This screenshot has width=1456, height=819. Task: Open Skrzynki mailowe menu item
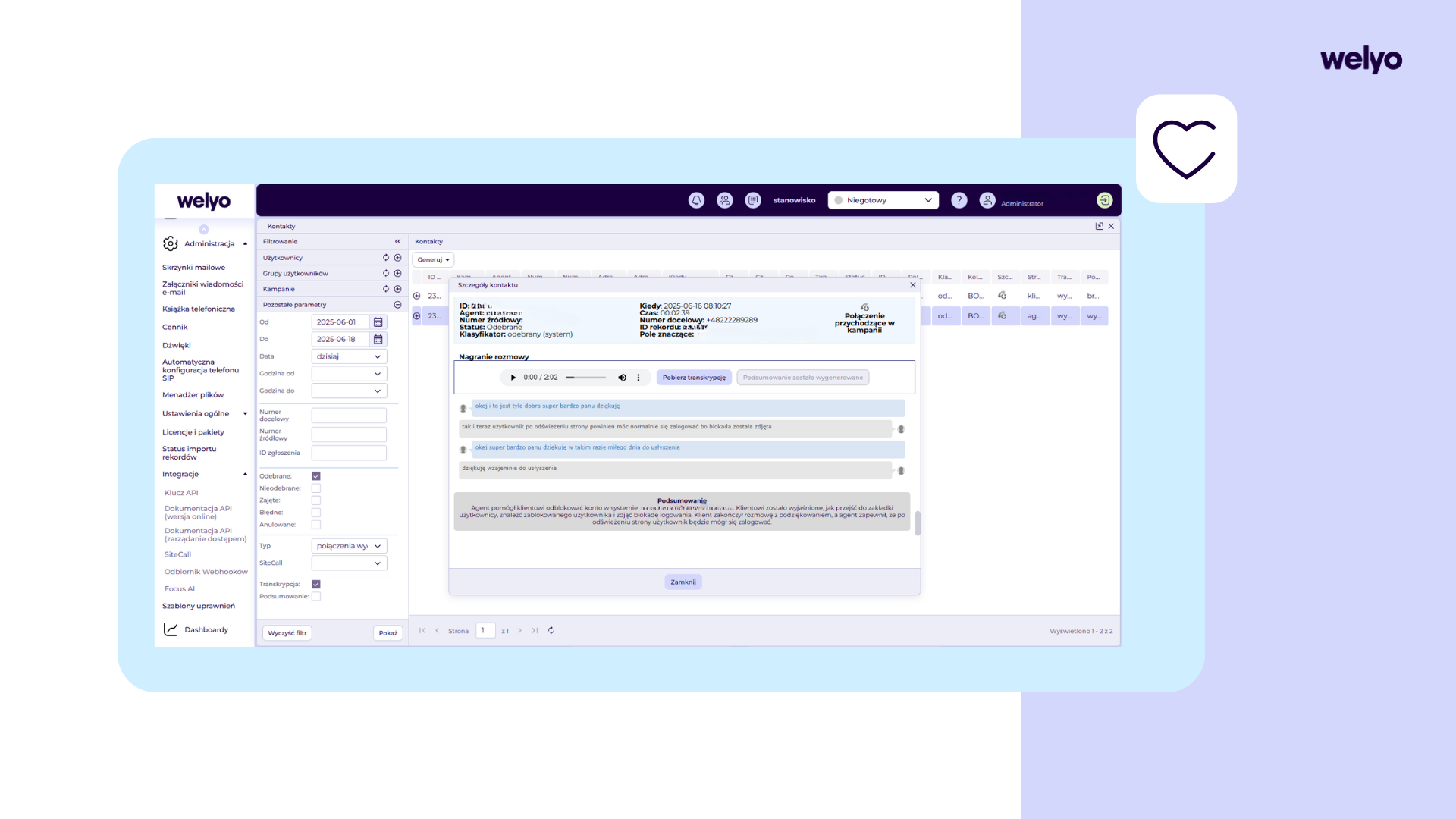tap(193, 268)
